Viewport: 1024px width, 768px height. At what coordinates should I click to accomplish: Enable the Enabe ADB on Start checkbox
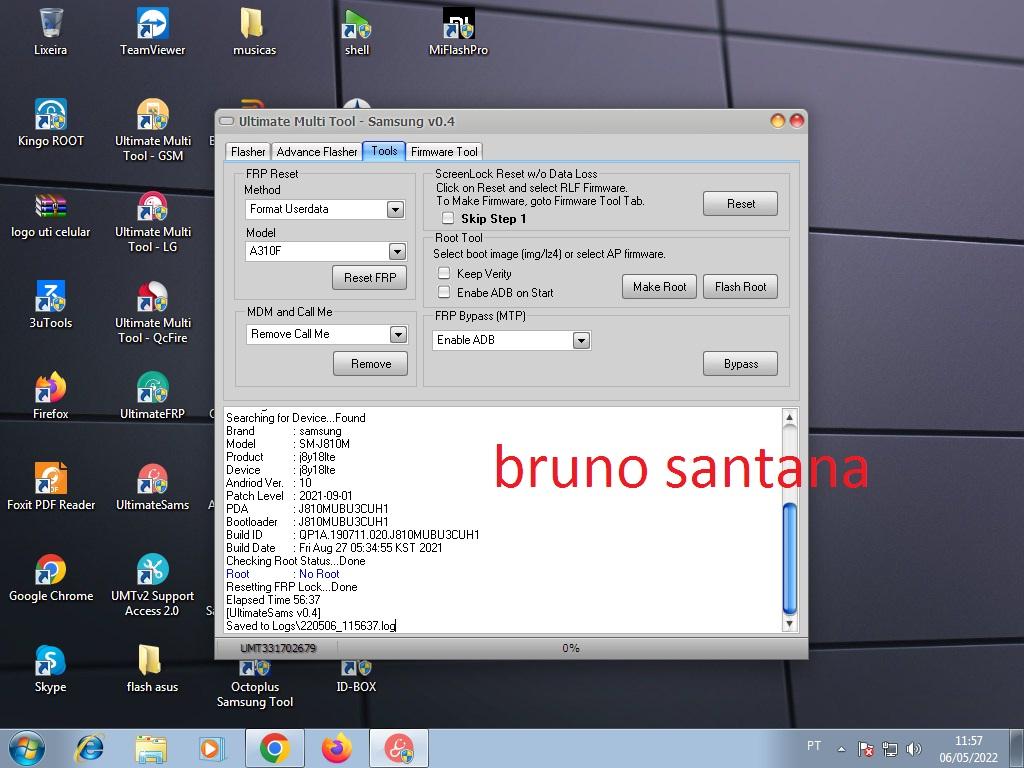(444, 292)
